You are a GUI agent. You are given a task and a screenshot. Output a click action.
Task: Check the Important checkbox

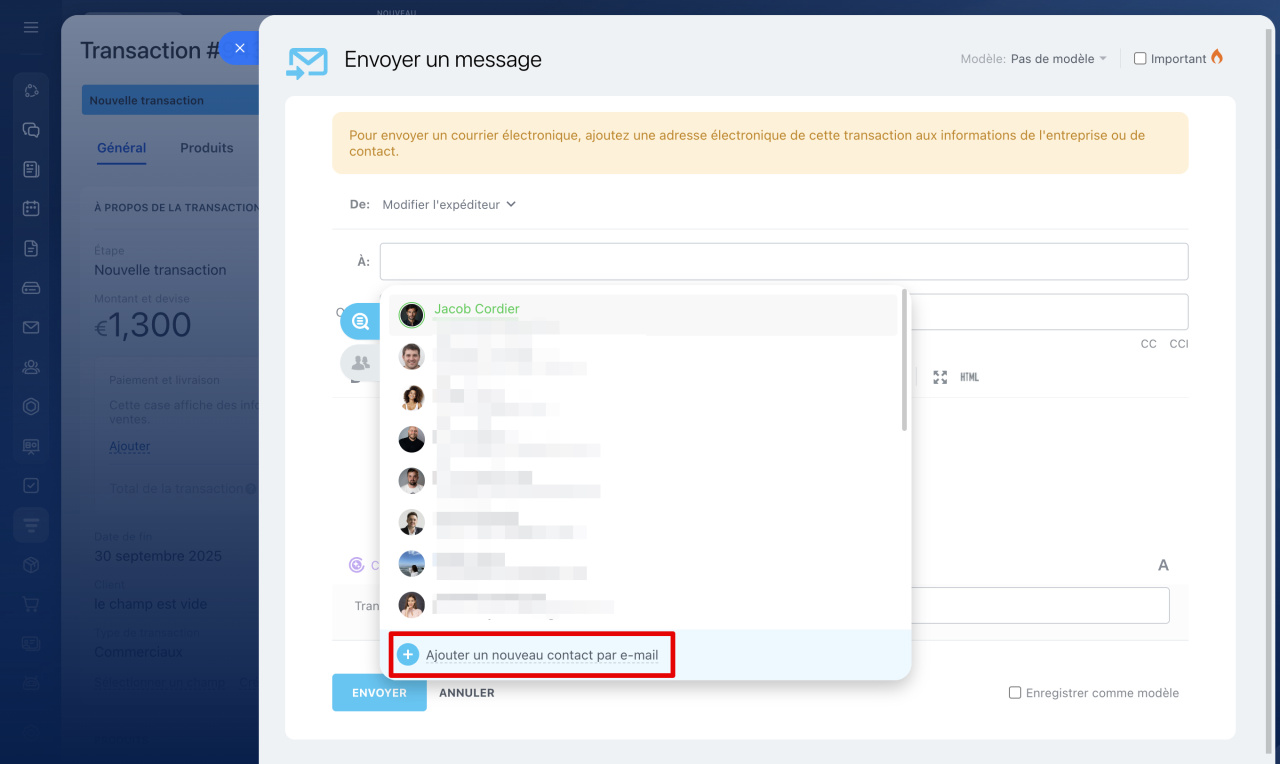coord(1140,59)
